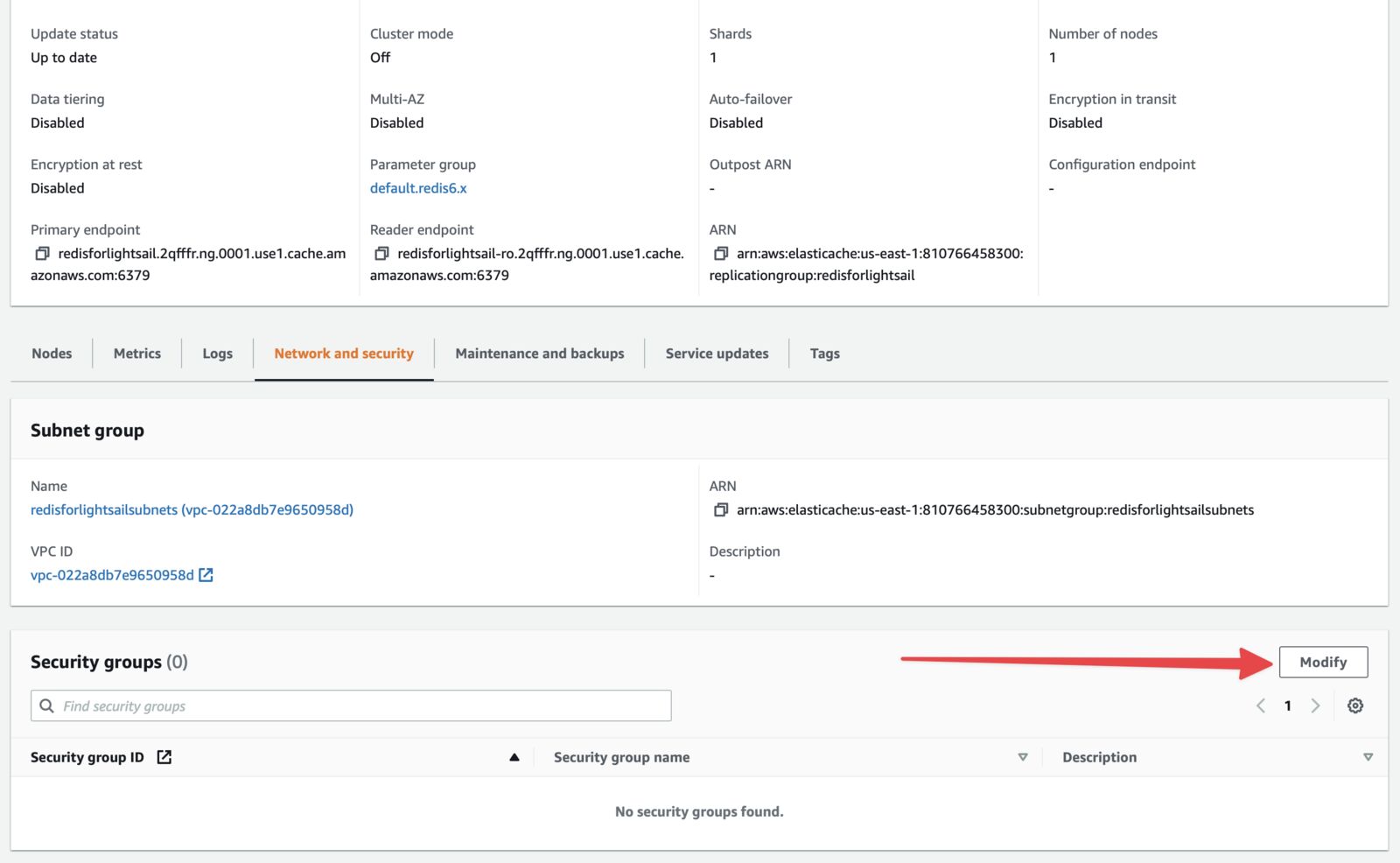Switch to the Nodes tab

[x=52, y=354]
